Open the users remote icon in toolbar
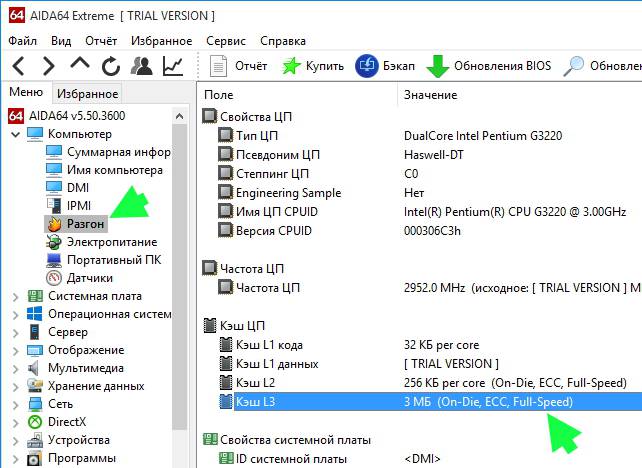 pos(141,66)
